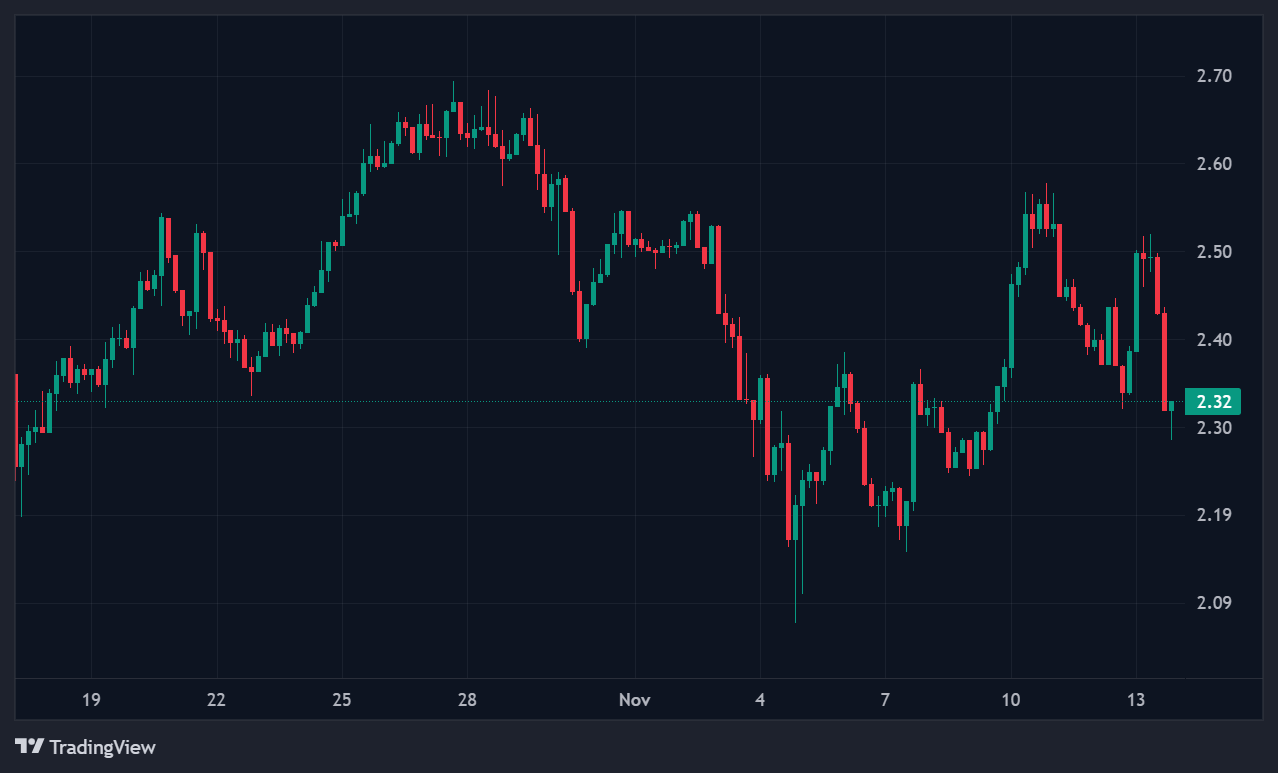Select the 2.60 price scale label
Image resolution: width=1278 pixels, height=773 pixels.
(x=1213, y=164)
